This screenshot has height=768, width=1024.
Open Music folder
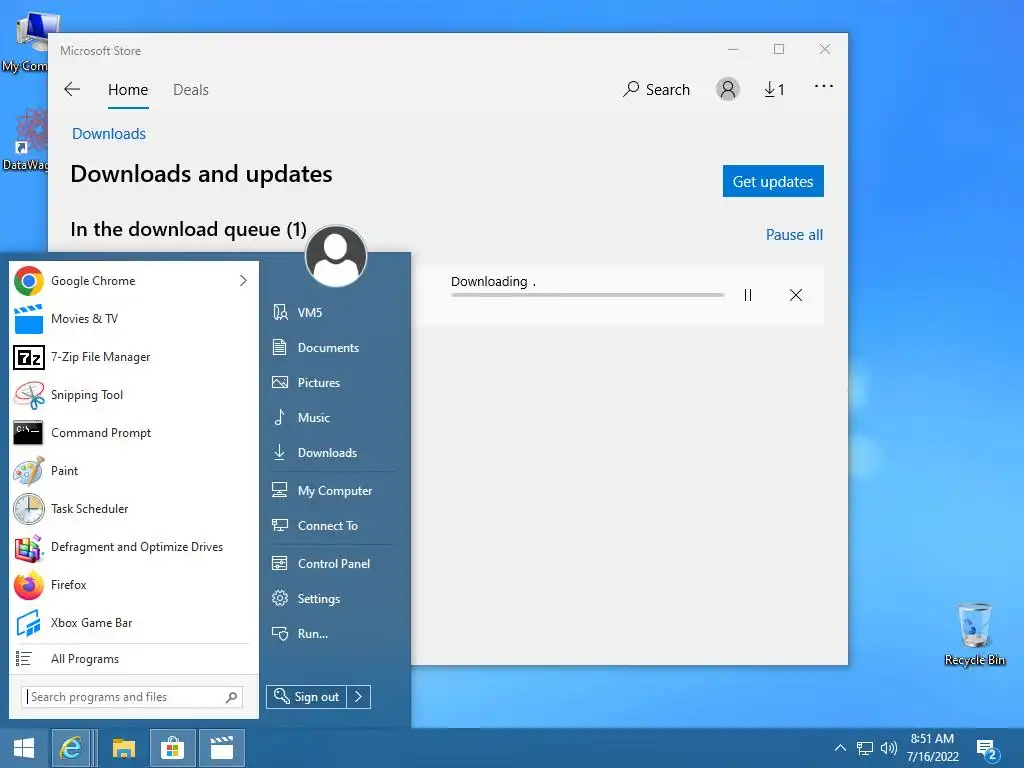click(x=333, y=417)
